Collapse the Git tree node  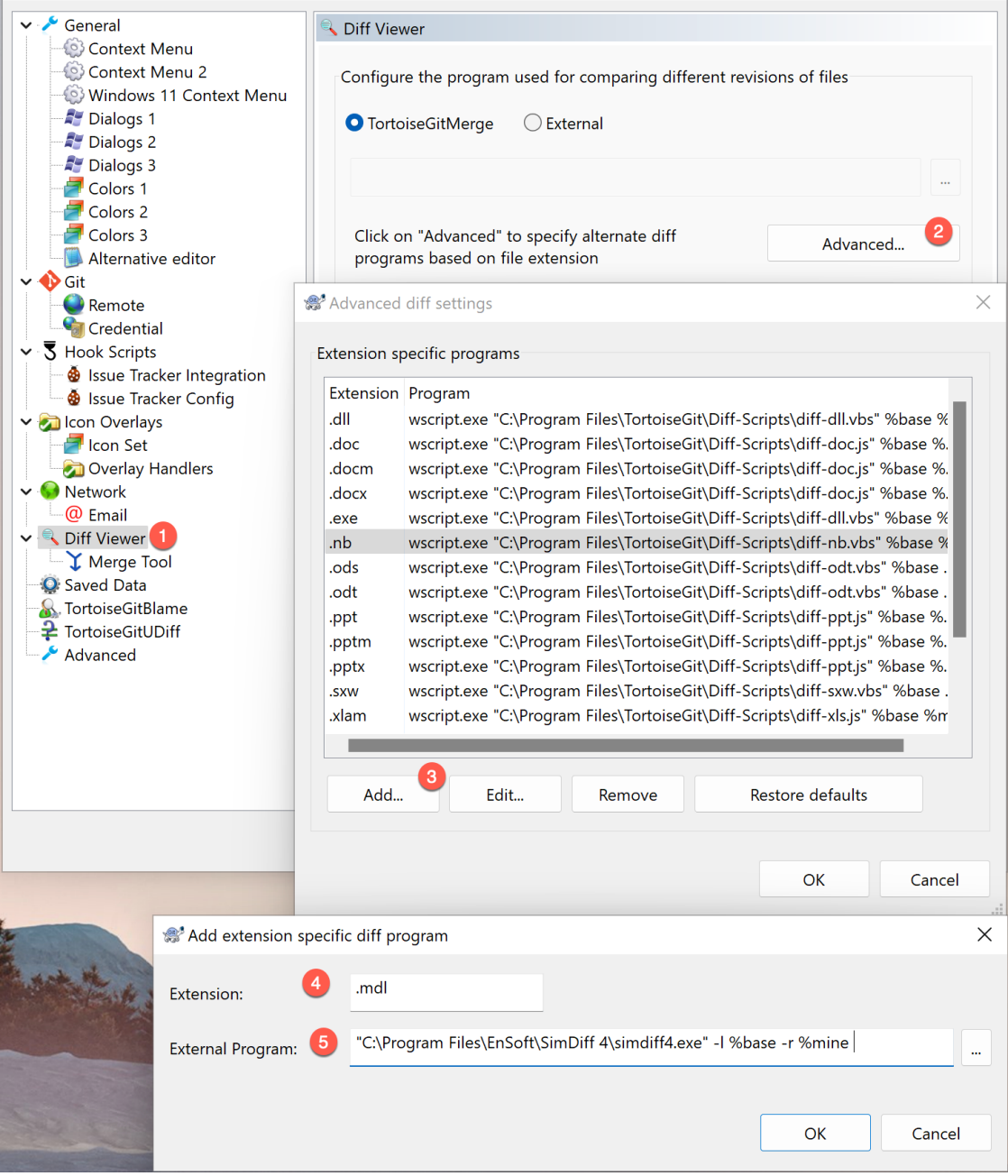[x=26, y=281]
